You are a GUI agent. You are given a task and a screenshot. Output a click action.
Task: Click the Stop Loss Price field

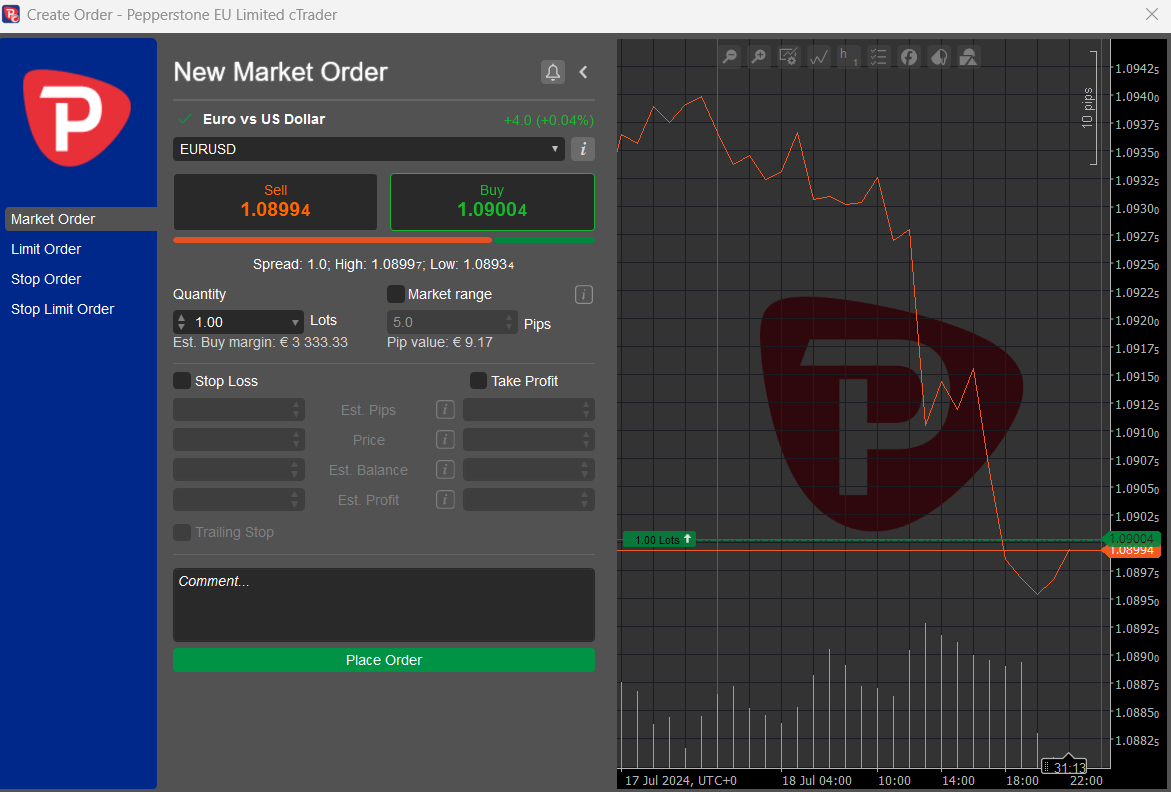[x=239, y=440]
